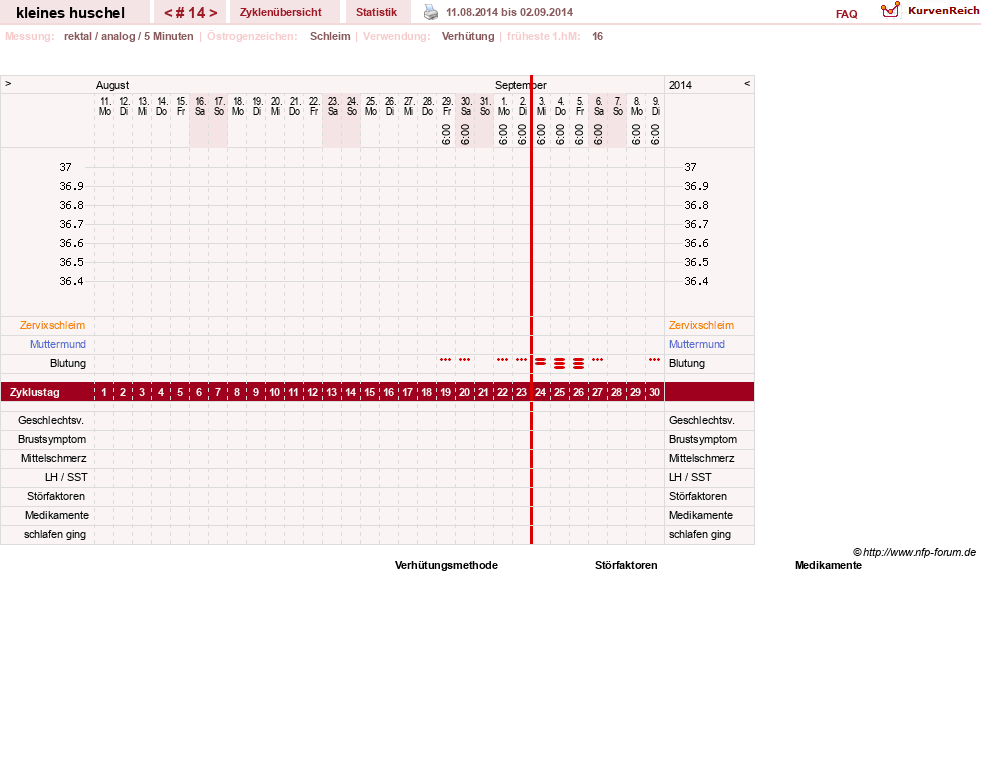
Task: Click the spotting dots on cycle day 20
Action: (x=464, y=360)
